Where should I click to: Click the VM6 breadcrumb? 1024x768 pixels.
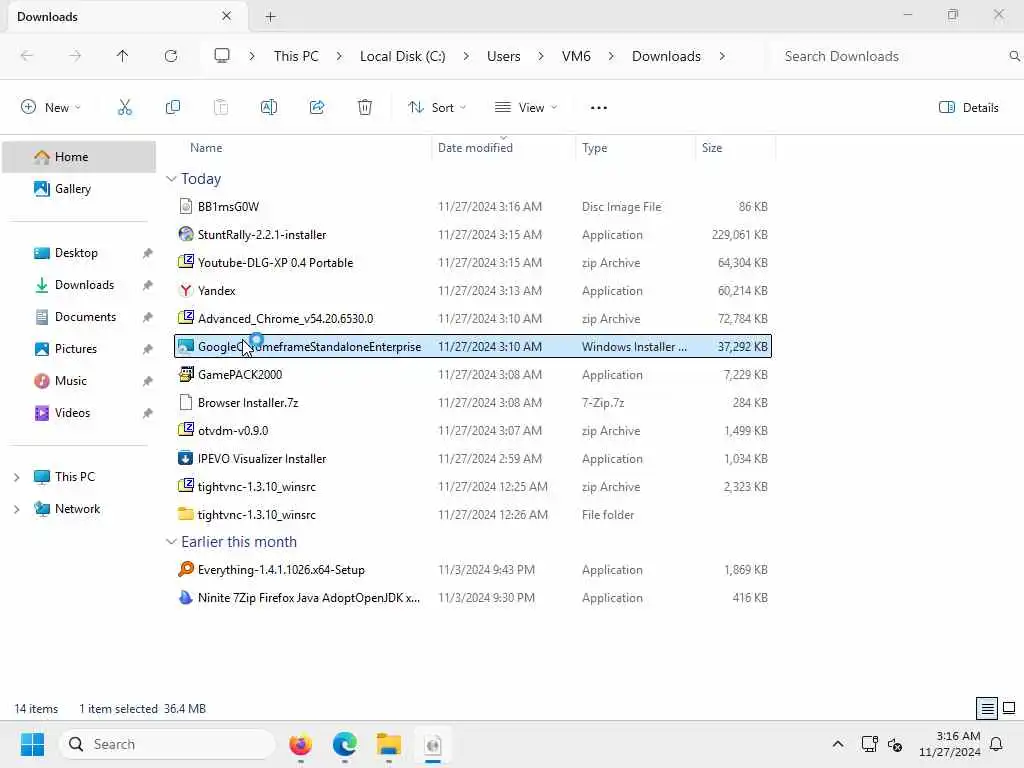coord(576,56)
